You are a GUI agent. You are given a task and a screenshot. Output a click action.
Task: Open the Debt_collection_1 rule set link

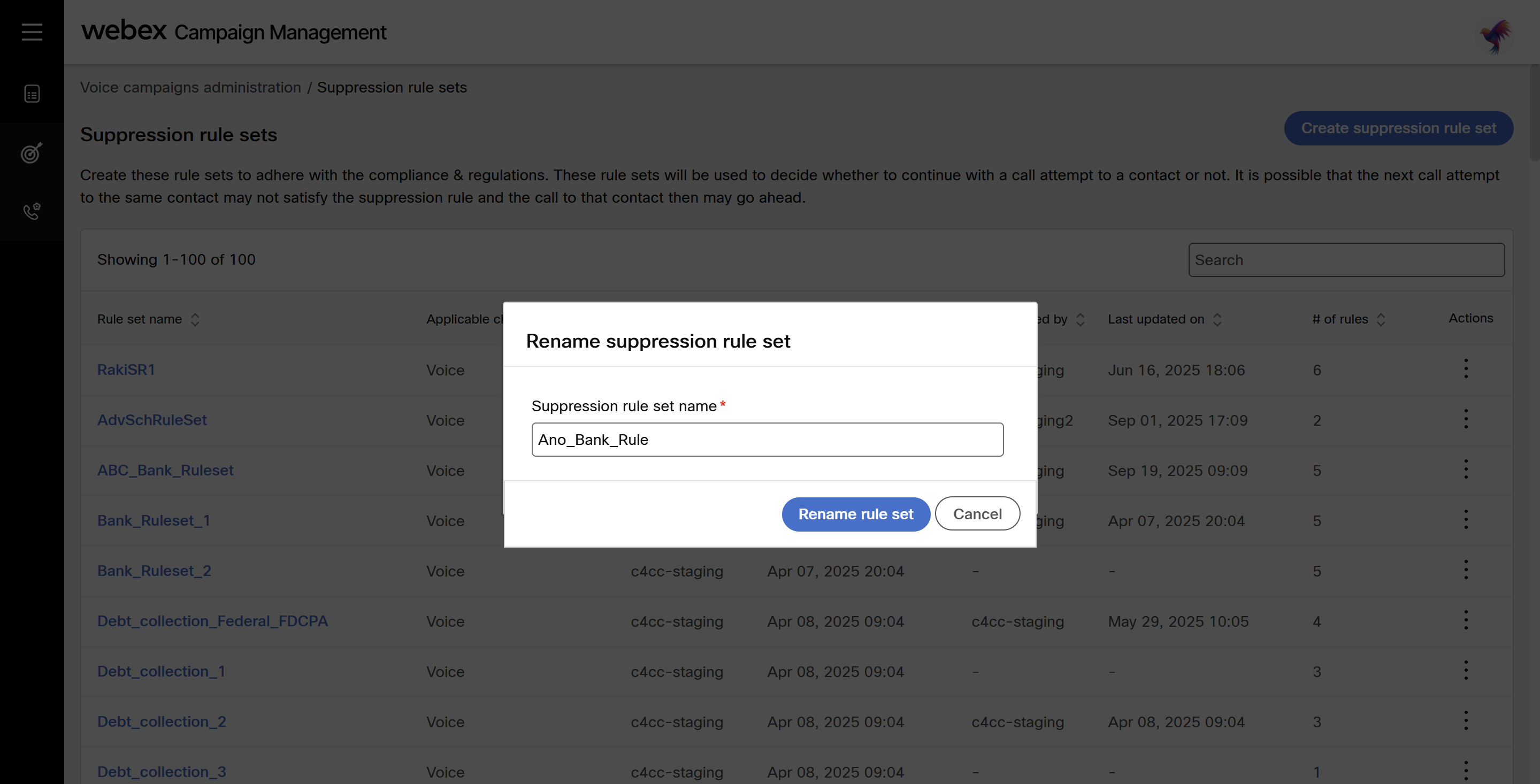(x=162, y=671)
